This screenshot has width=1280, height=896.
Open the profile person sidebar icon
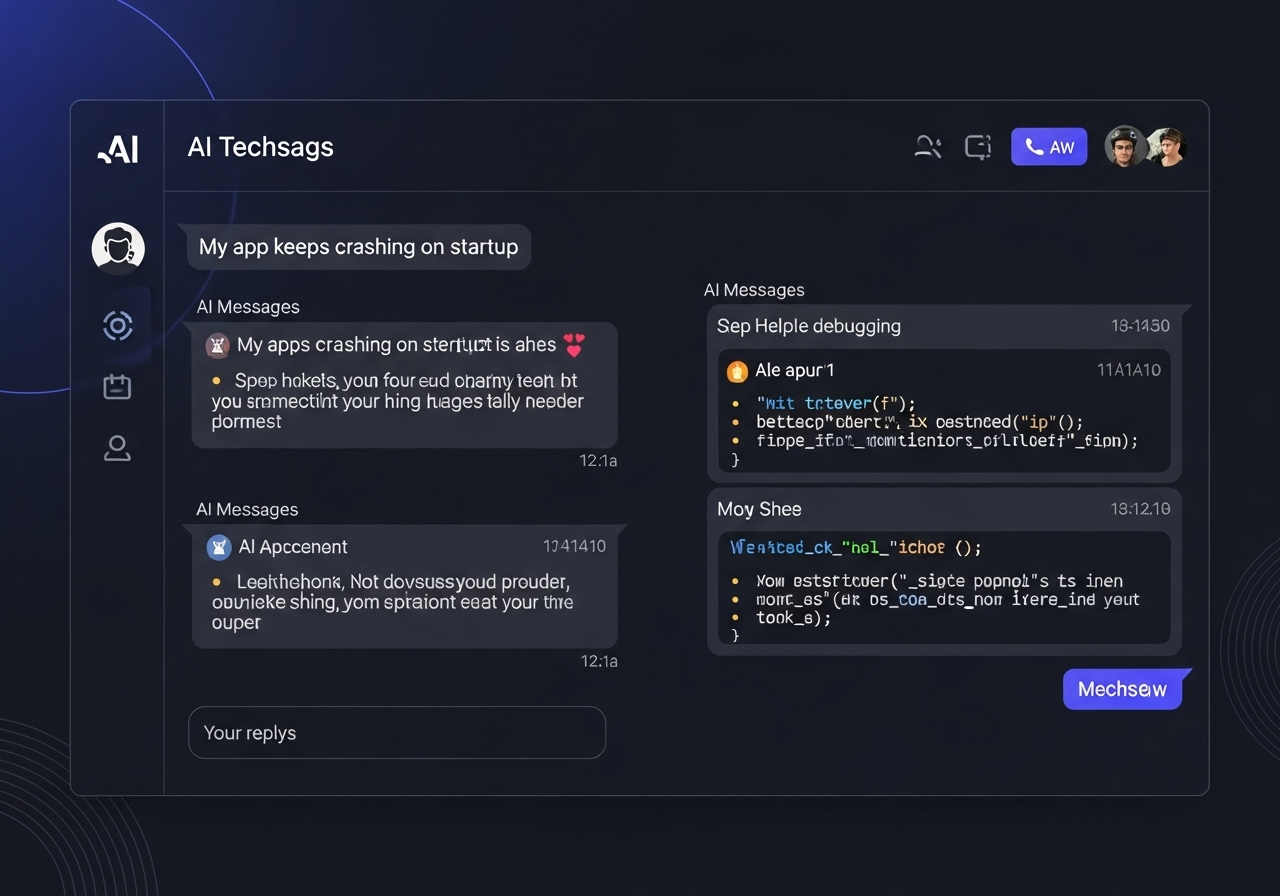coord(118,449)
